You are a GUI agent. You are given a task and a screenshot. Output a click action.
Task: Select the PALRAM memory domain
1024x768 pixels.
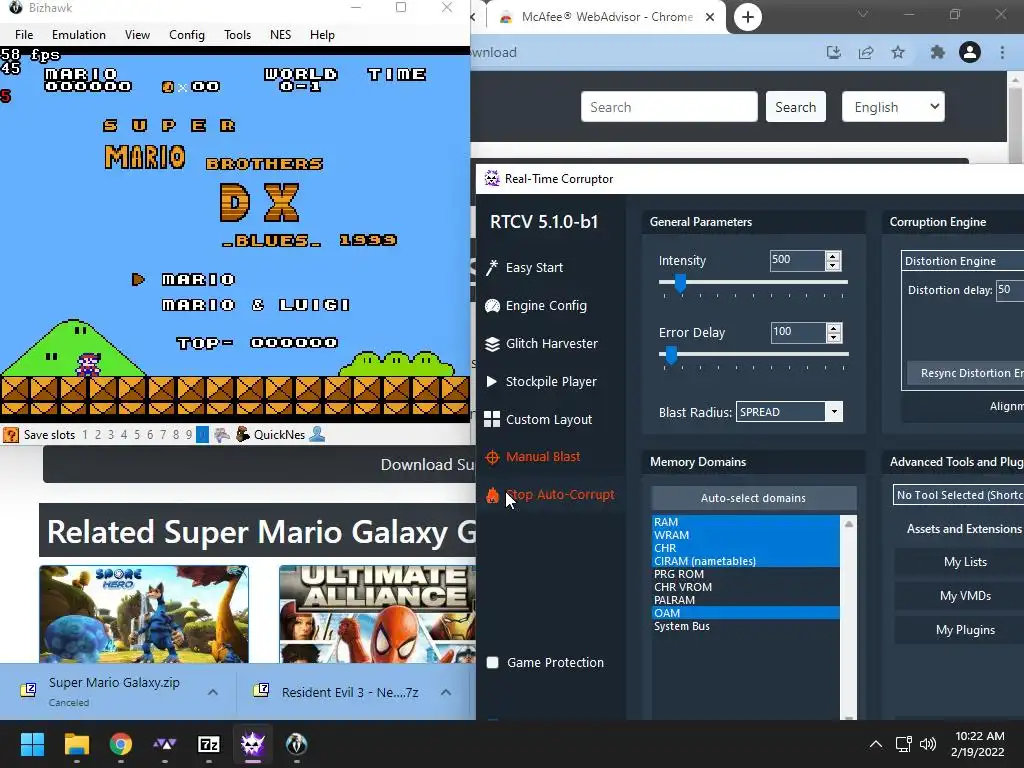746,600
